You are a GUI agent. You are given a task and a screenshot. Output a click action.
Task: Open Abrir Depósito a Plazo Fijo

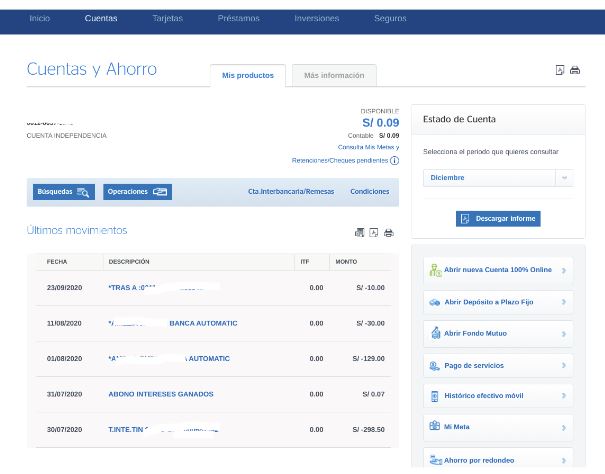click(x=498, y=302)
